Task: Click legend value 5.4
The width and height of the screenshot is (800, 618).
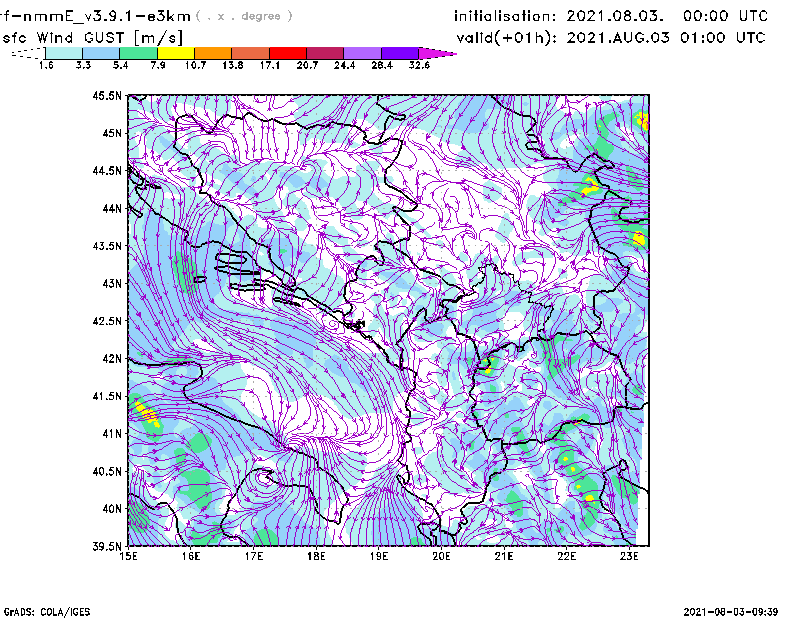Action: (120, 65)
